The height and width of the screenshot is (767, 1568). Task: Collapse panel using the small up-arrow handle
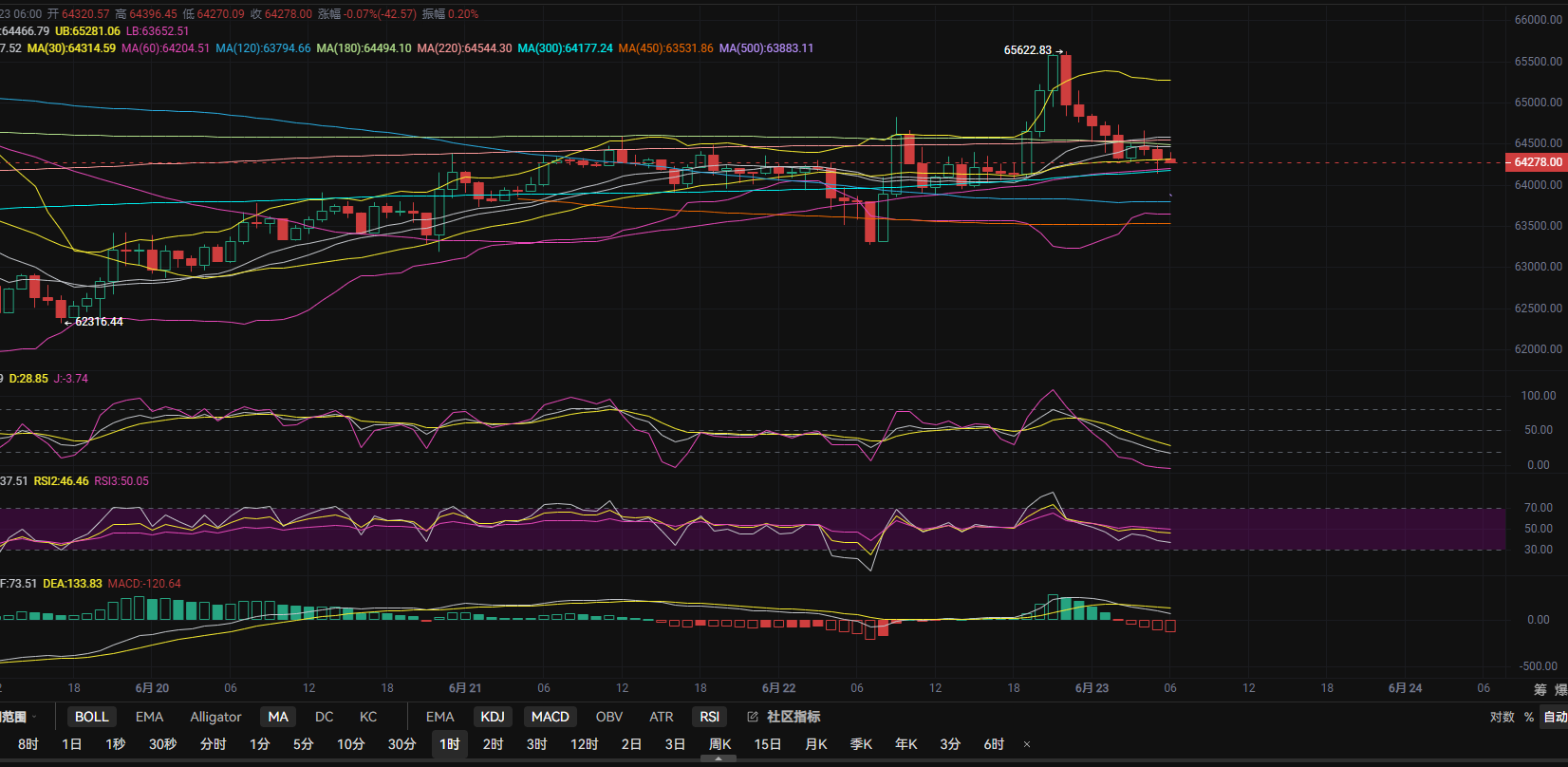click(x=719, y=758)
